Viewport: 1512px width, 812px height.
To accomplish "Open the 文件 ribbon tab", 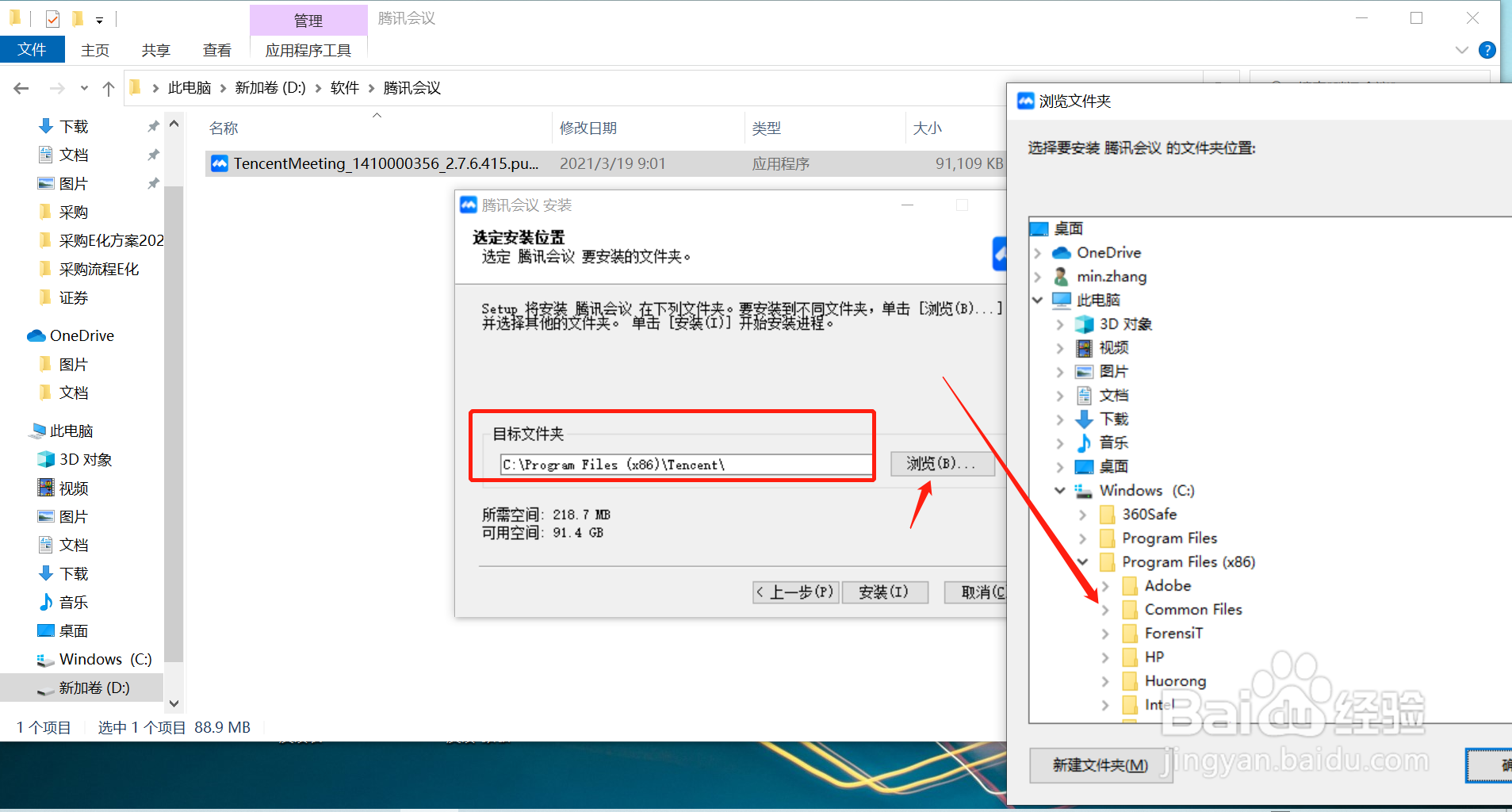I will 33,49.
